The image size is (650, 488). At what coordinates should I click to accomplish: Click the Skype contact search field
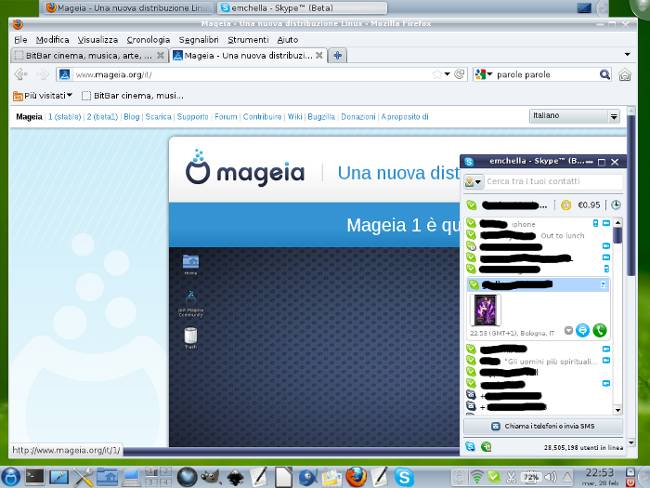553,182
